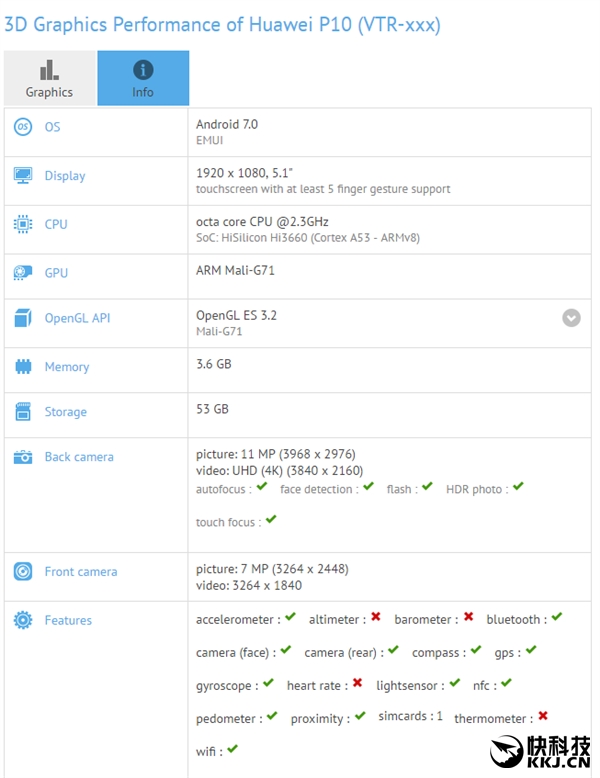The height and width of the screenshot is (778, 600).
Task: Click the Display label
Action: pos(65,176)
